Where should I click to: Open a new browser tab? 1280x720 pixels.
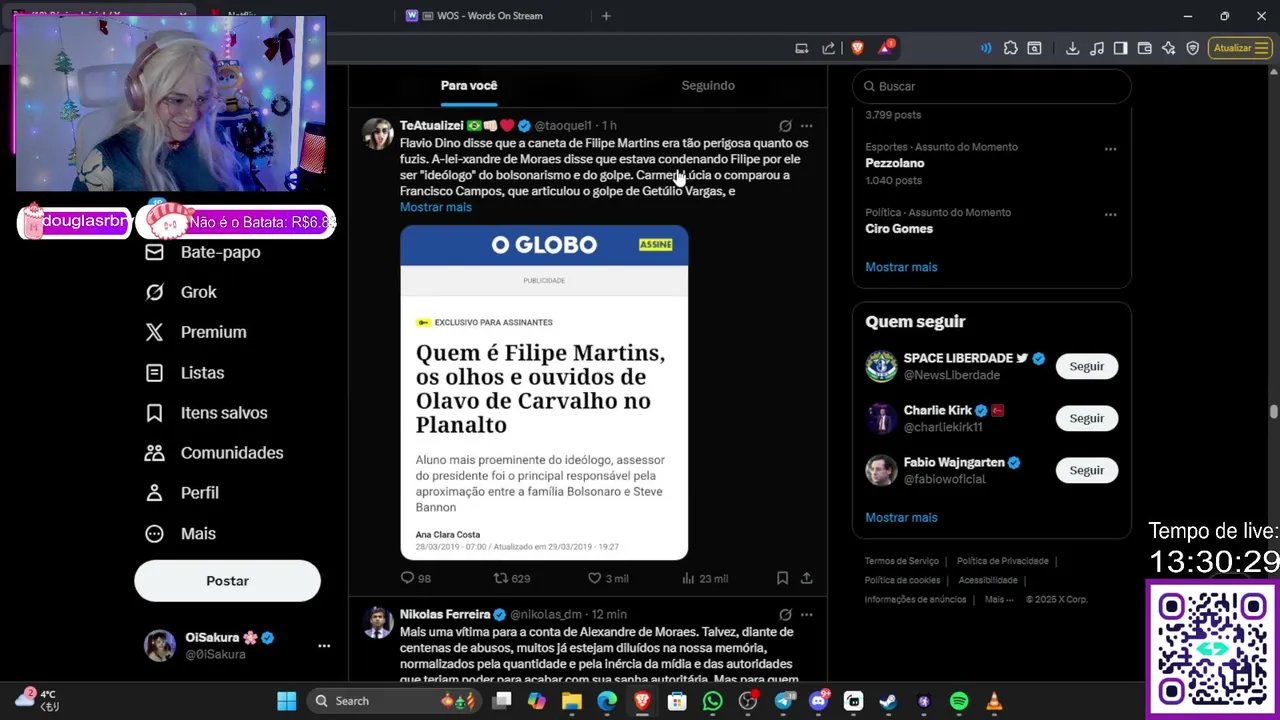(606, 16)
